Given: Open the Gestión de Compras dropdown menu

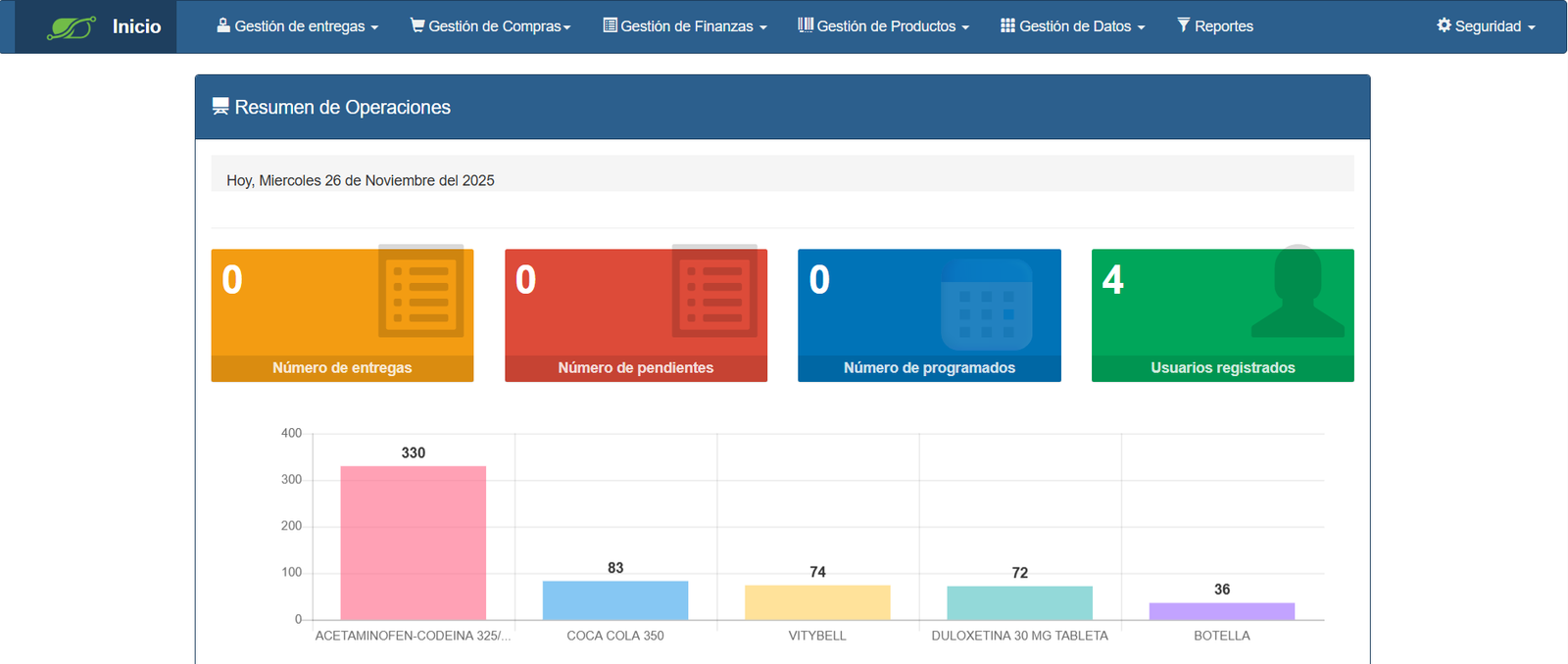Looking at the screenshot, I should (x=490, y=26).
